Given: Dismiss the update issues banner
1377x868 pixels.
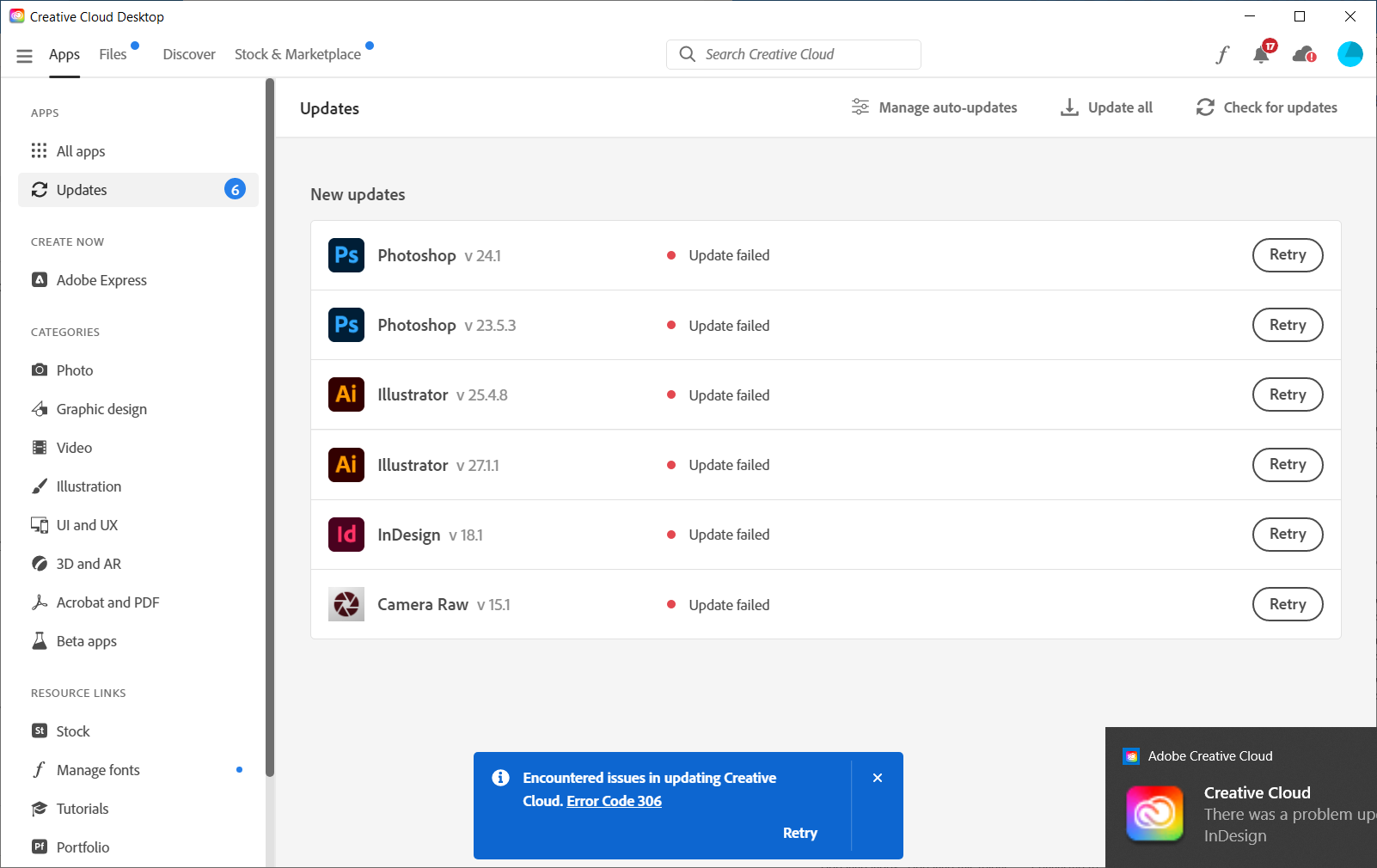Looking at the screenshot, I should click(x=877, y=778).
